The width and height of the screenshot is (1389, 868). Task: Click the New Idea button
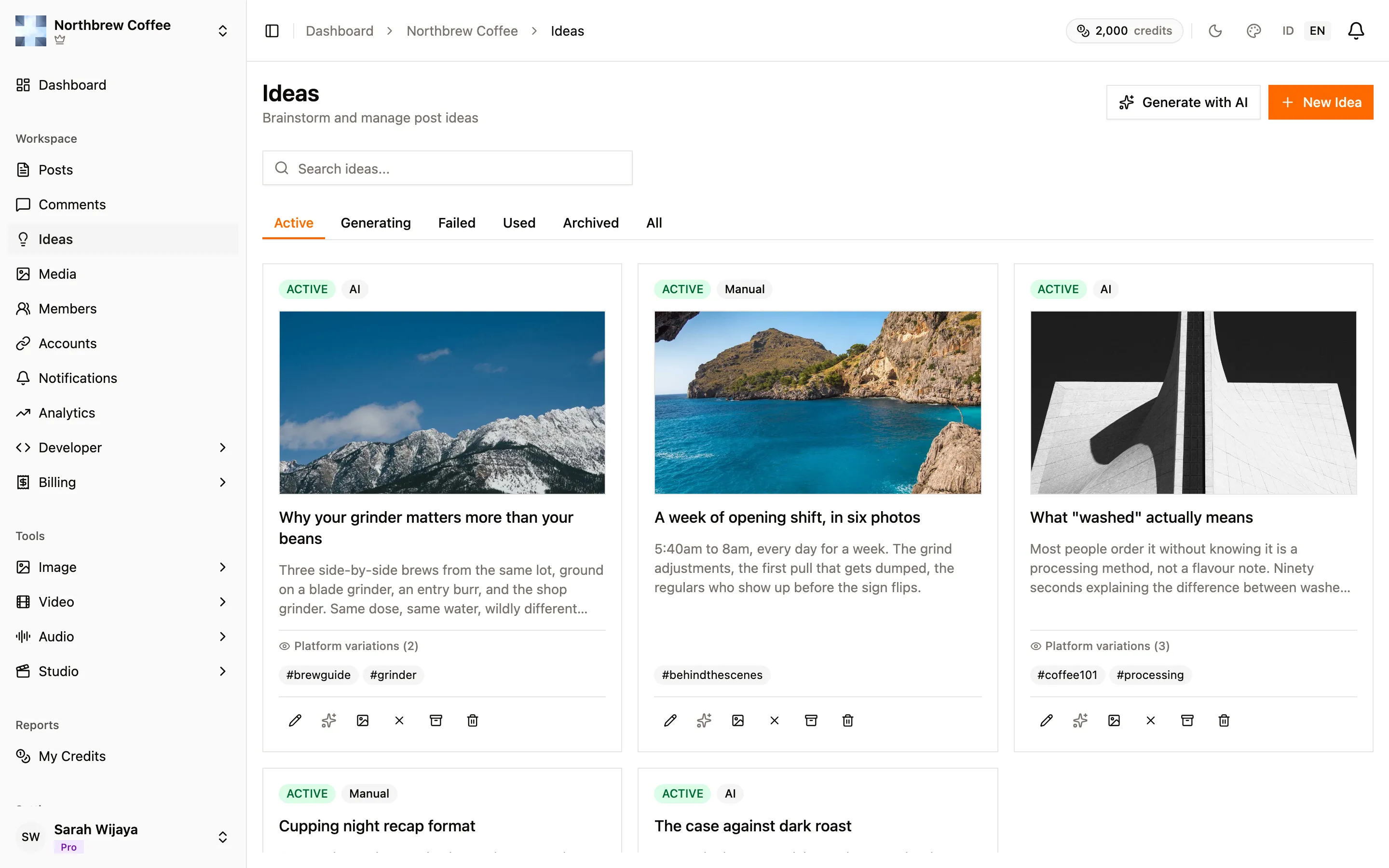pyautogui.click(x=1320, y=102)
